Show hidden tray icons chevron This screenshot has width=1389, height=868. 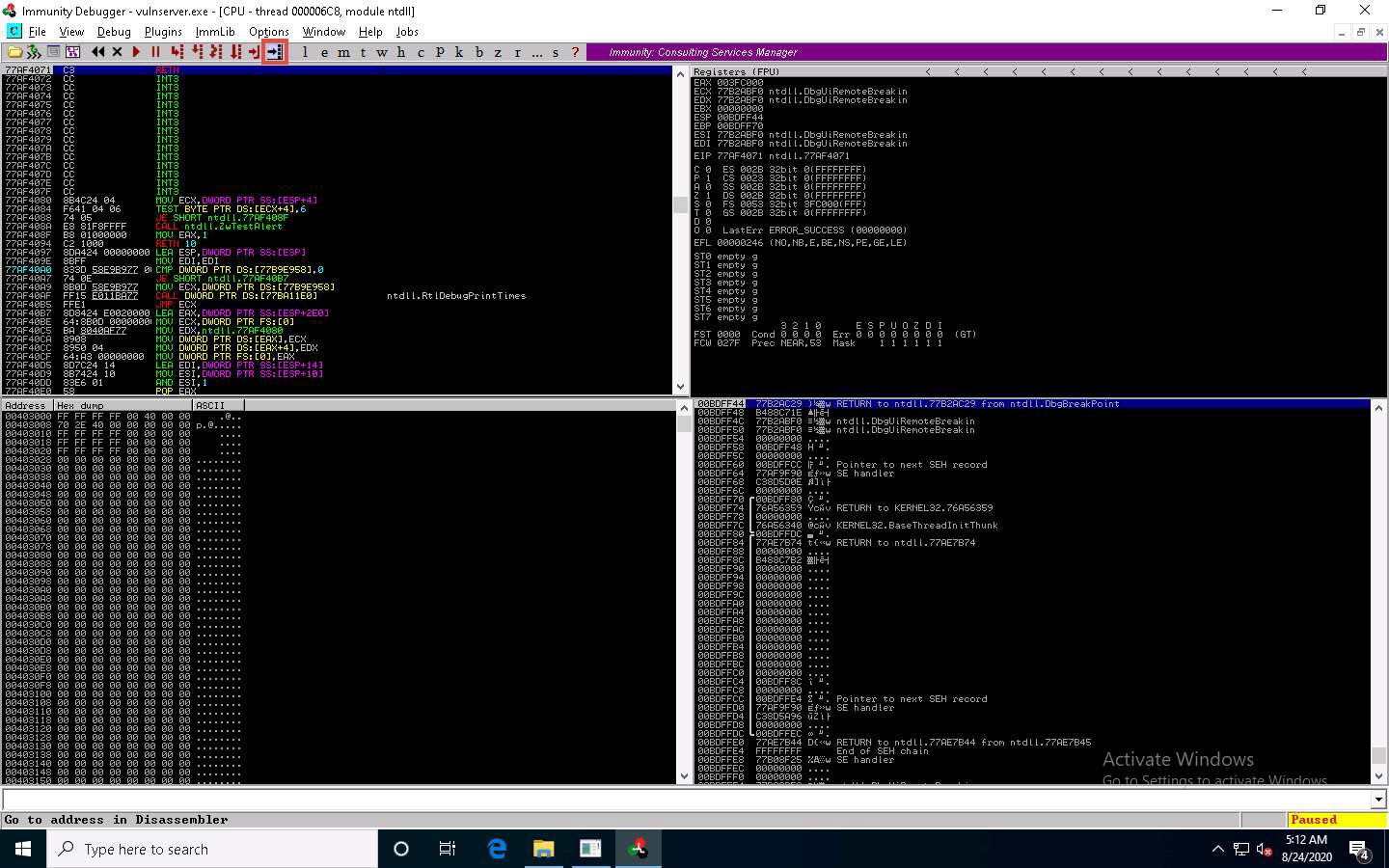pyautogui.click(x=1217, y=849)
